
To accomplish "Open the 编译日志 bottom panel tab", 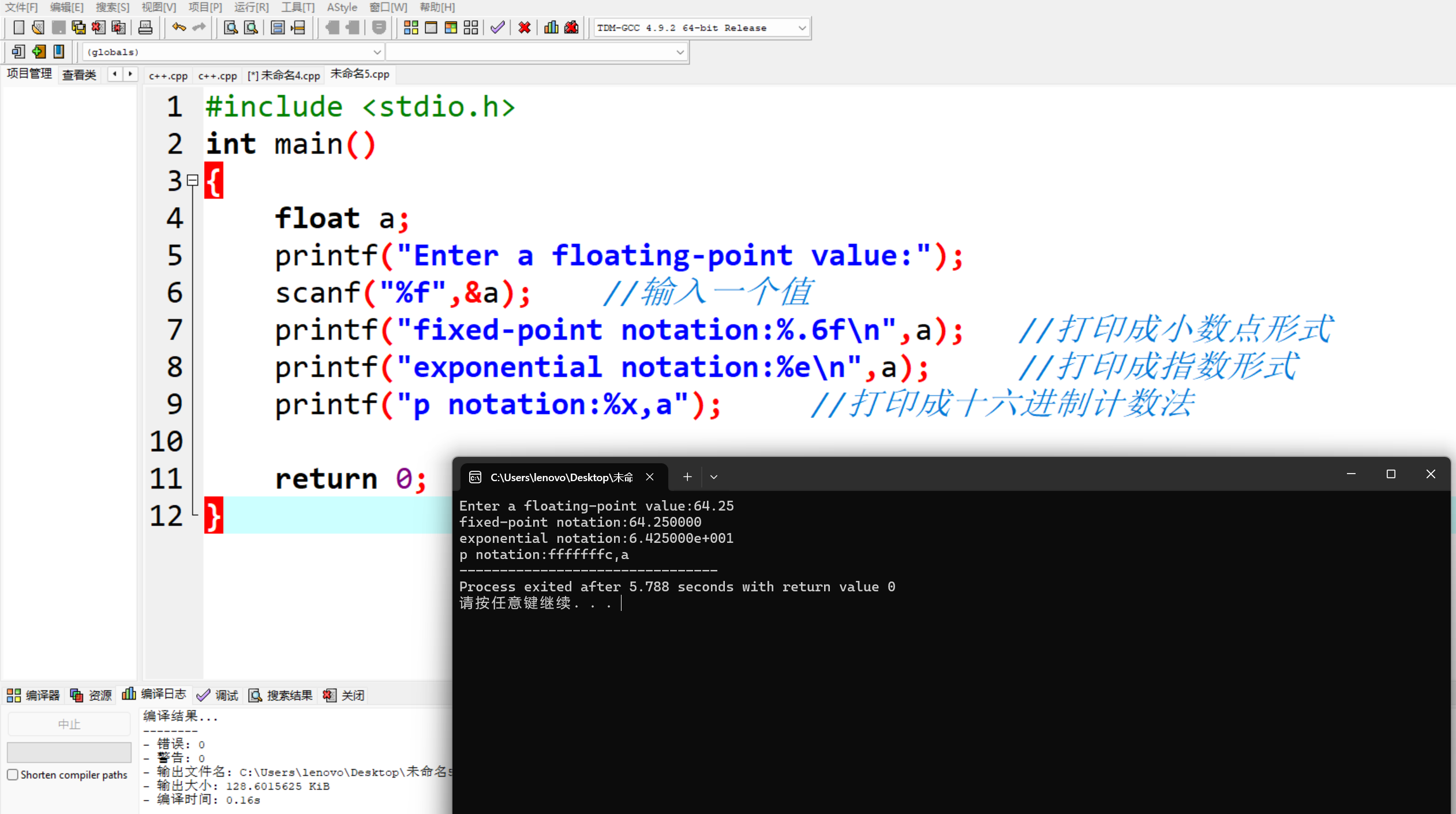I will (155, 694).
